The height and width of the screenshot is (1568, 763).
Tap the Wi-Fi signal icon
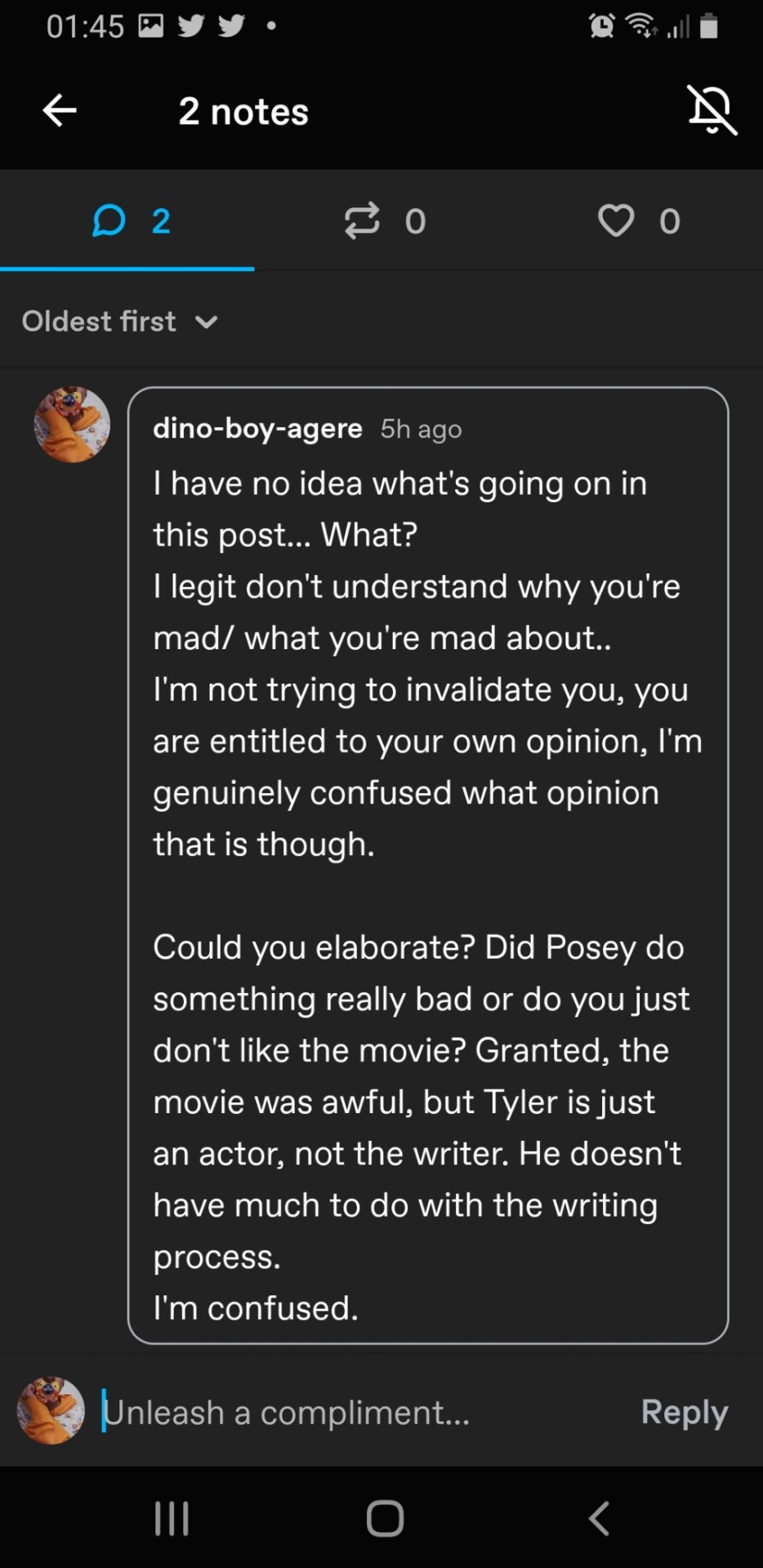click(x=641, y=26)
